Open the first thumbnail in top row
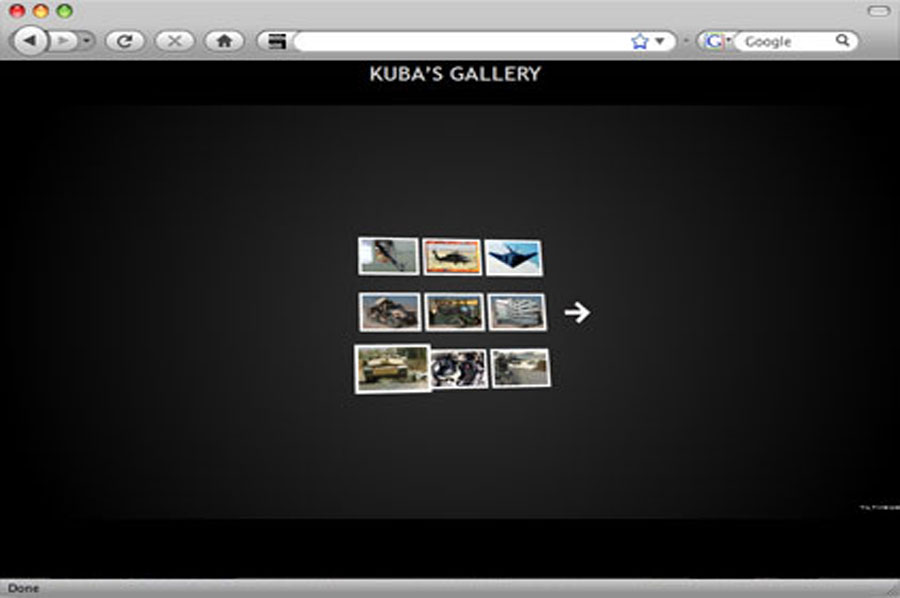Image resolution: width=900 pixels, height=598 pixels. tap(389, 256)
